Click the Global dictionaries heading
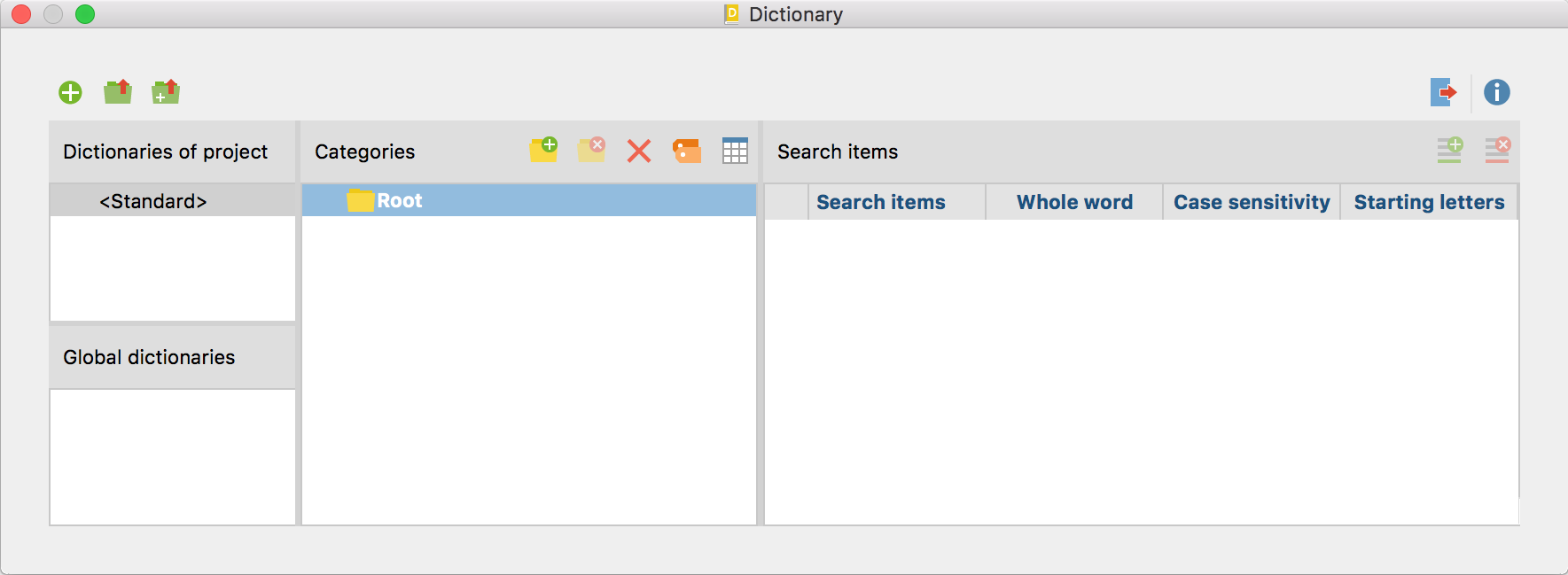Viewport: 1568px width, 575px height. tap(149, 357)
